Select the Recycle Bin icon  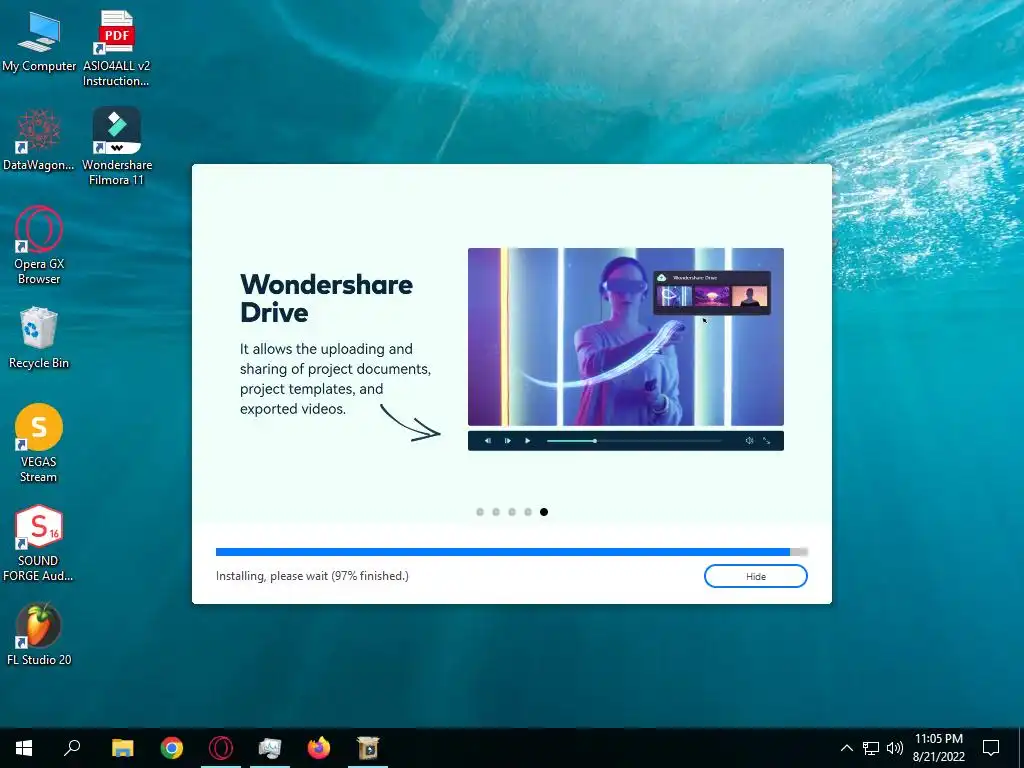pos(39,338)
